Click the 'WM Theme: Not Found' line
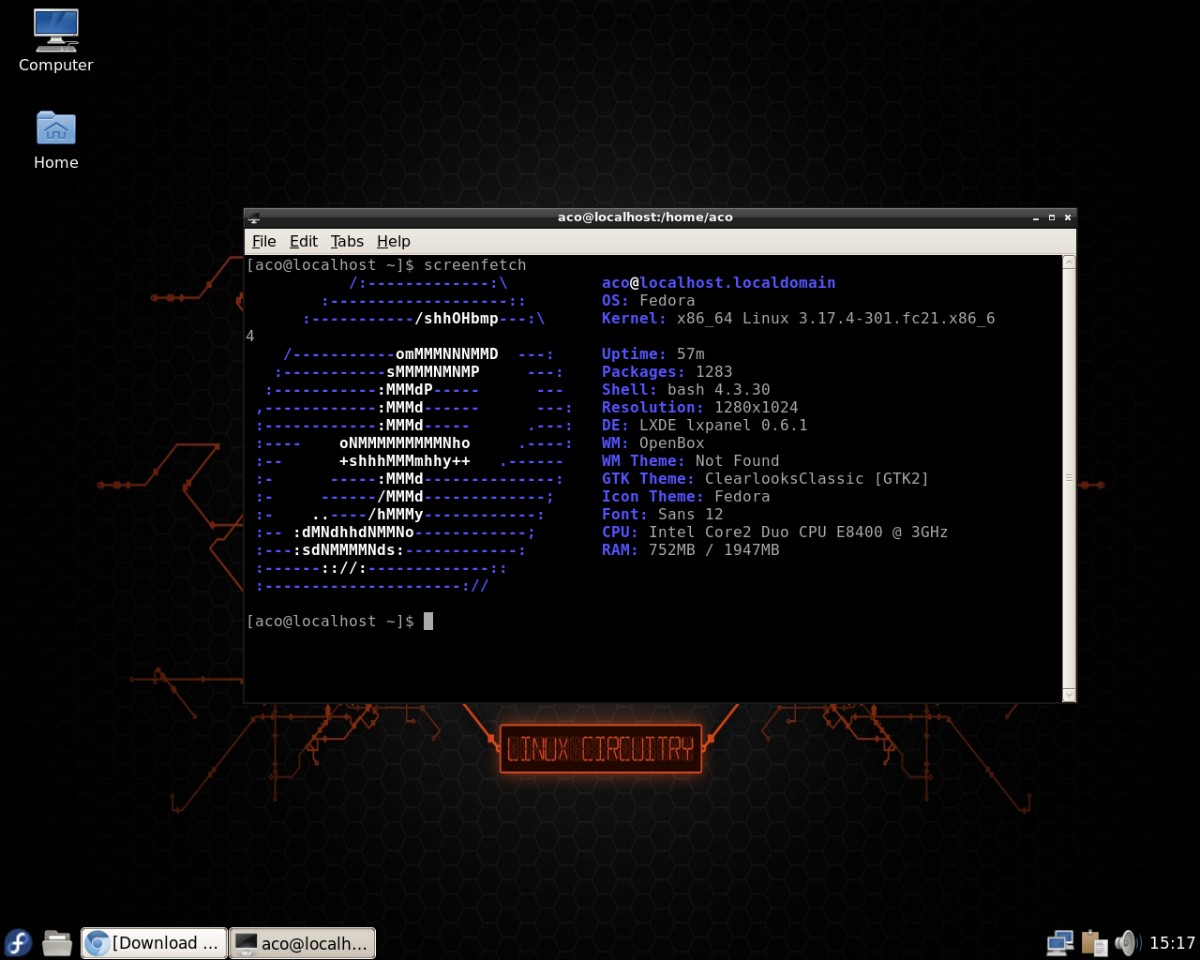Viewport: 1200px width, 960px height. tap(690, 461)
